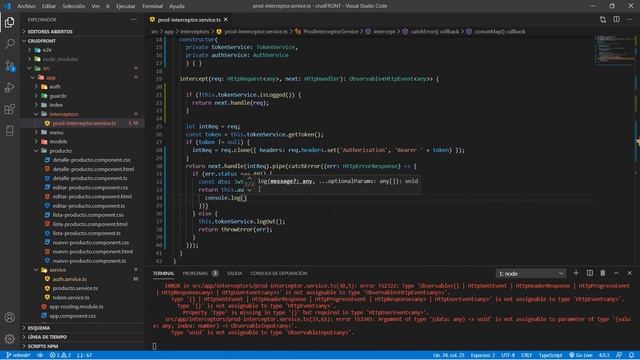Open the sixth activity bar icon below Extensions

click(9, 131)
